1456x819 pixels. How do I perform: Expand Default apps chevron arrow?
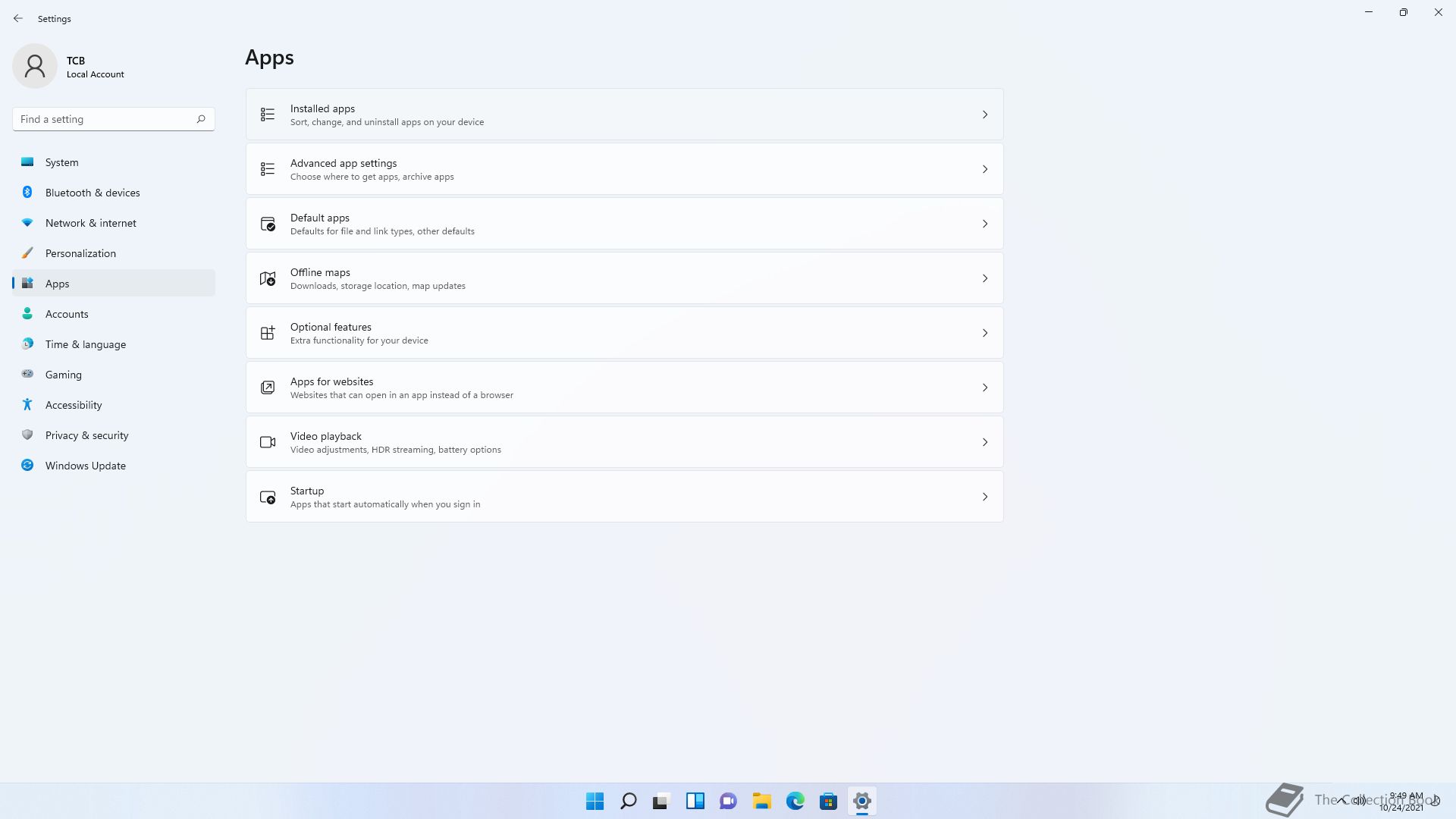pos(985,224)
